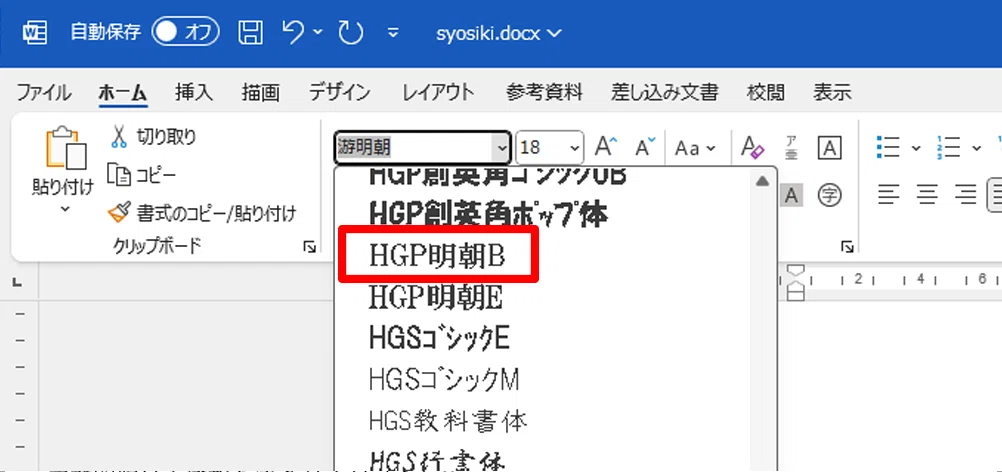
Task: Decrease font size with small A icon
Action: click(x=645, y=148)
